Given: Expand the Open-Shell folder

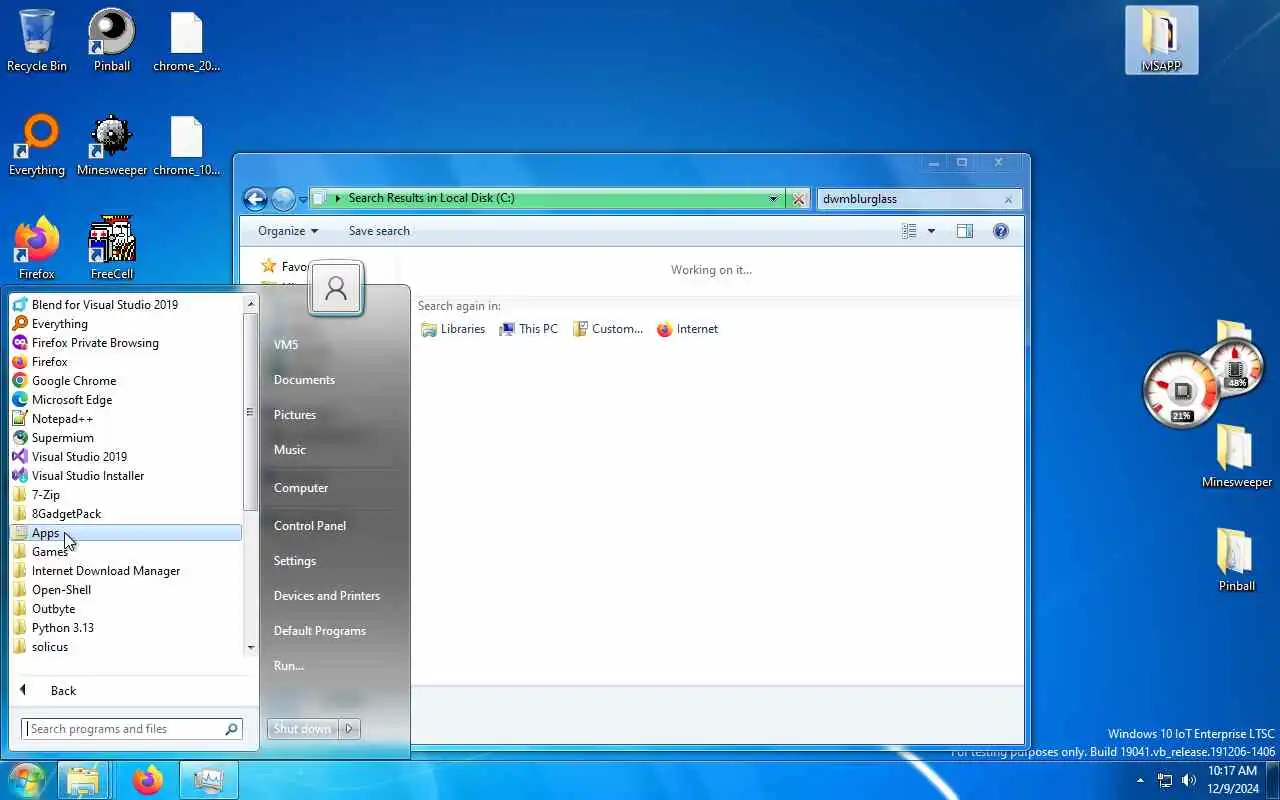Looking at the screenshot, I should pyautogui.click(x=126, y=590).
